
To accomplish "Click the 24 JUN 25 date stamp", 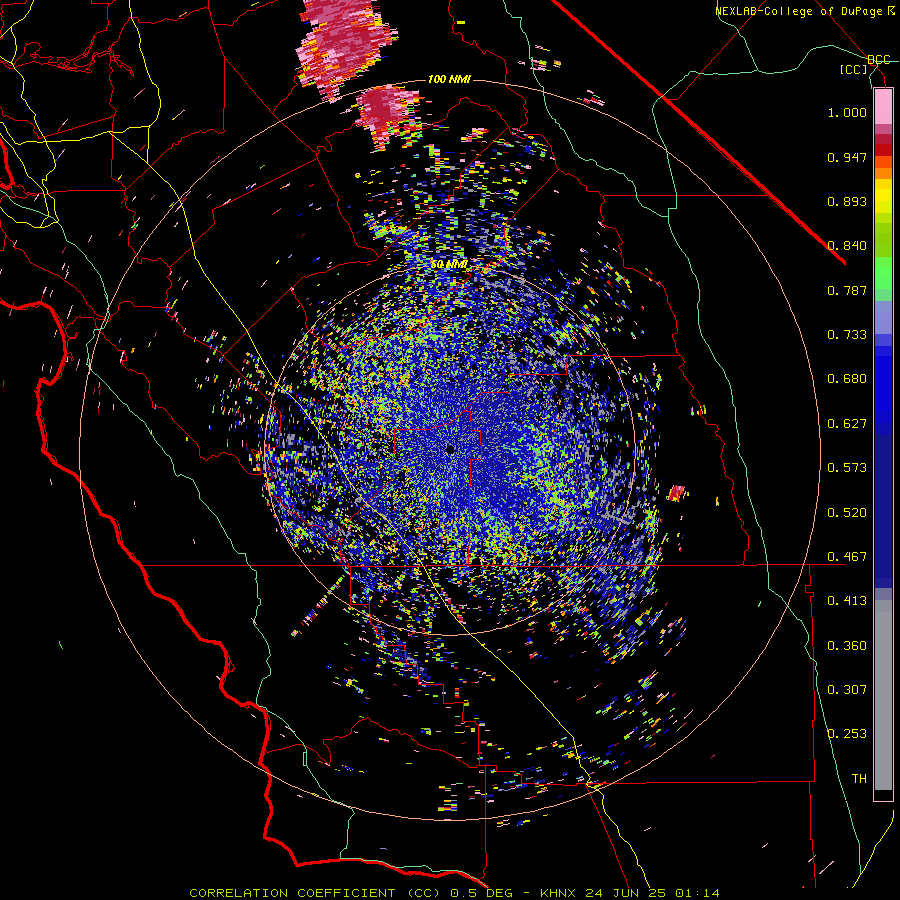I will pyautogui.click(x=626, y=893).
